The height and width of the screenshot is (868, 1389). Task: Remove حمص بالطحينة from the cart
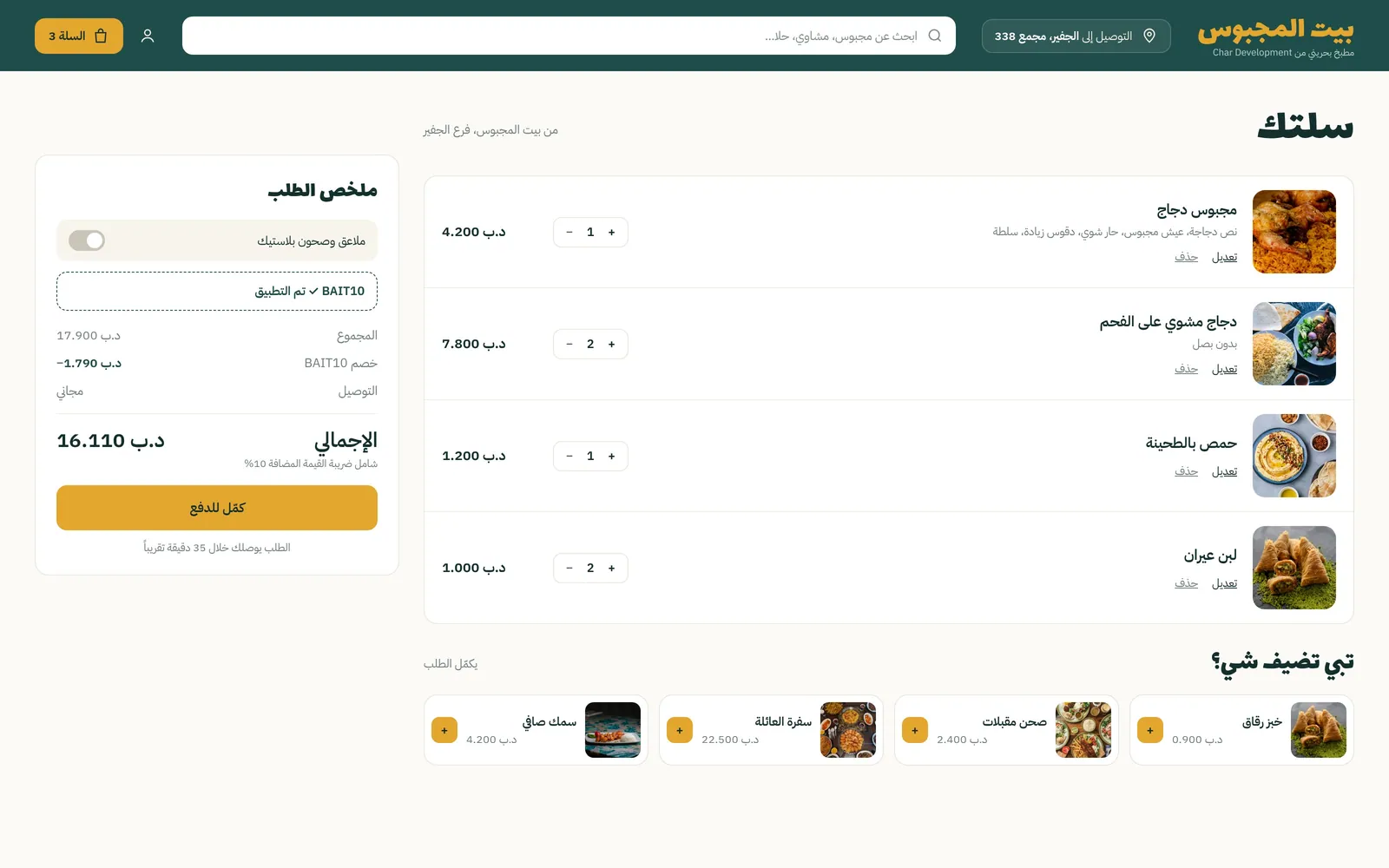[1186, 471]
